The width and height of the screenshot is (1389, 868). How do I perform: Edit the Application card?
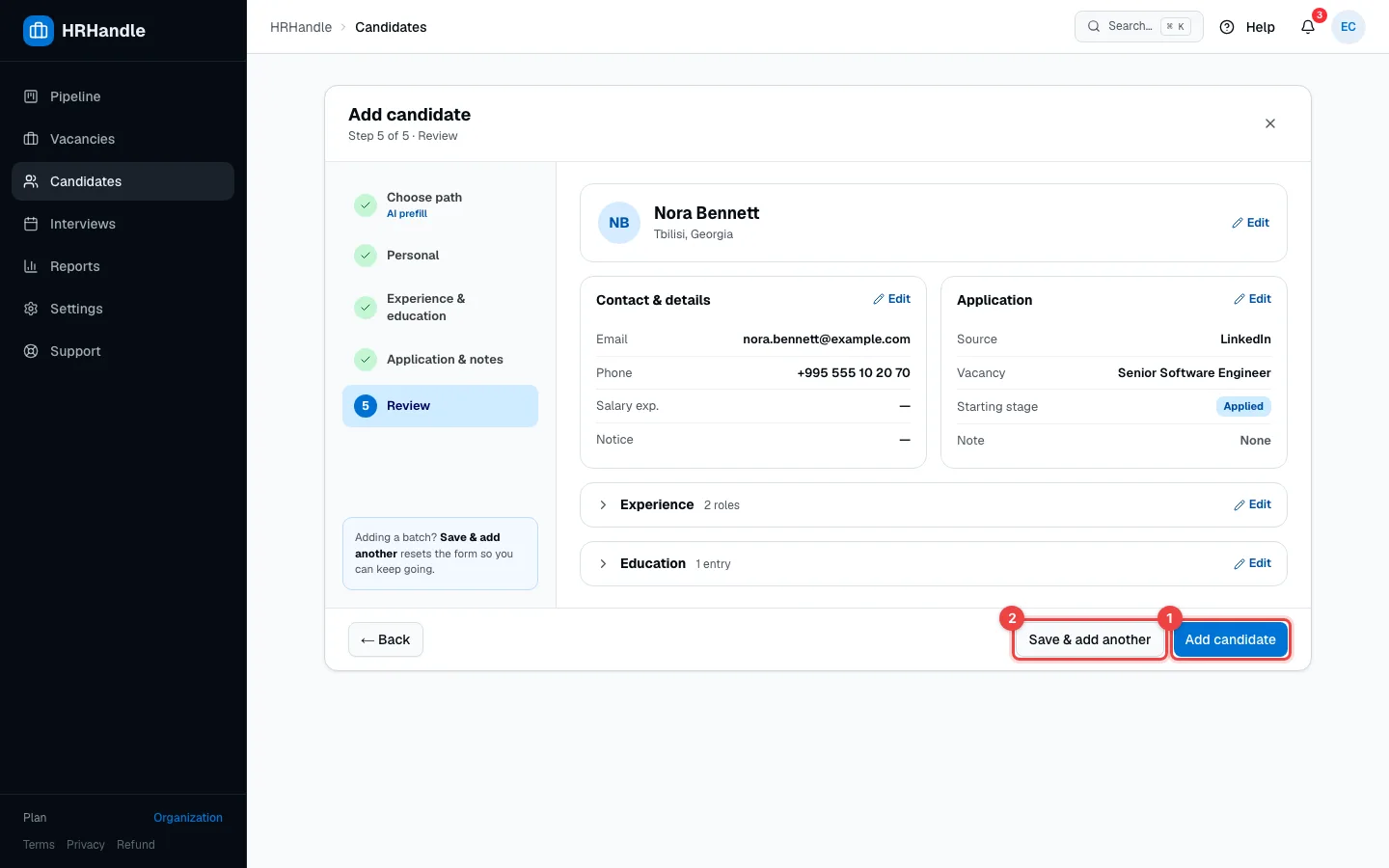click(x=1252, y=299)
